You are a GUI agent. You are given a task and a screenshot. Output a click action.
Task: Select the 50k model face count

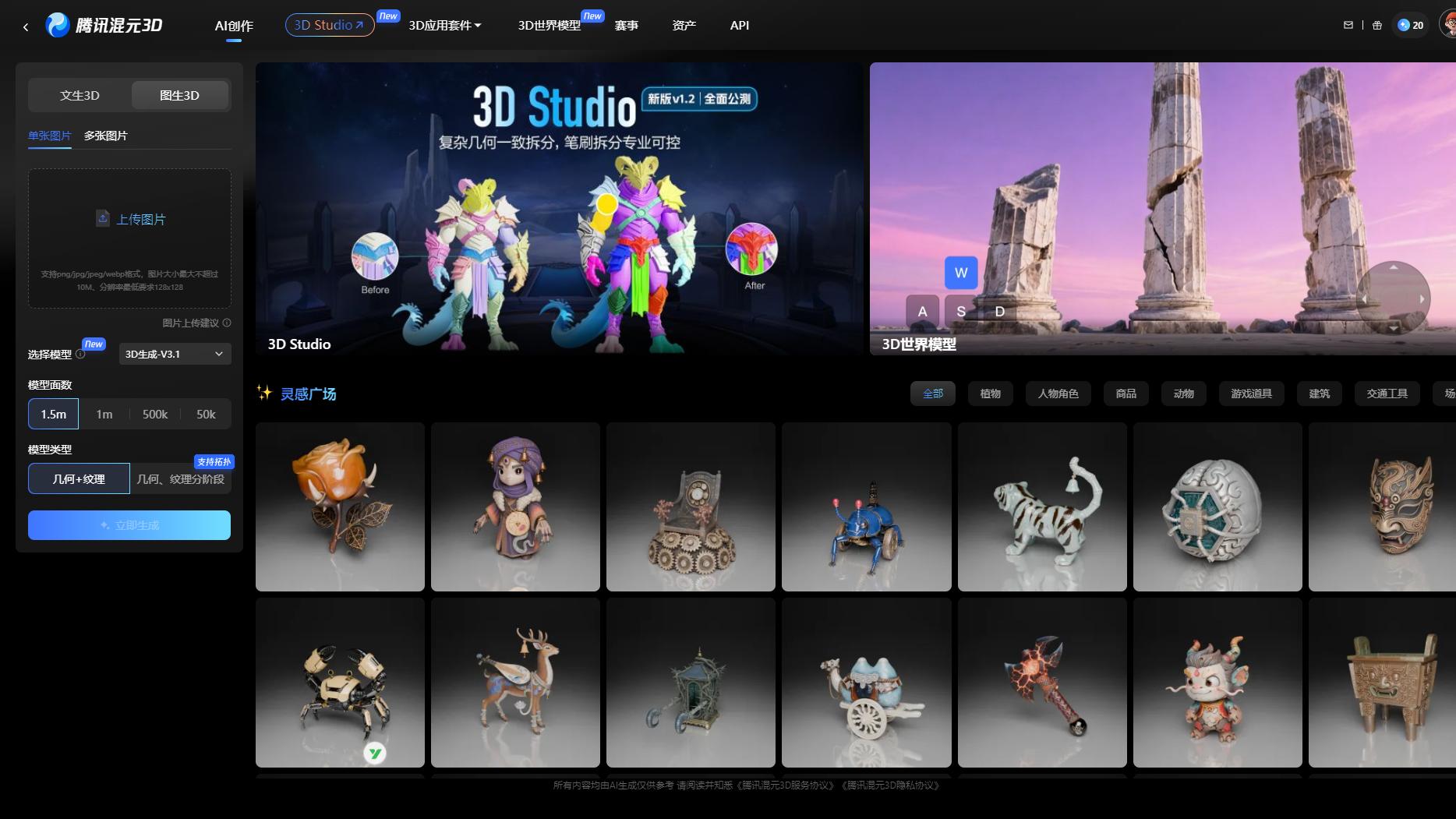click(206, 414)
